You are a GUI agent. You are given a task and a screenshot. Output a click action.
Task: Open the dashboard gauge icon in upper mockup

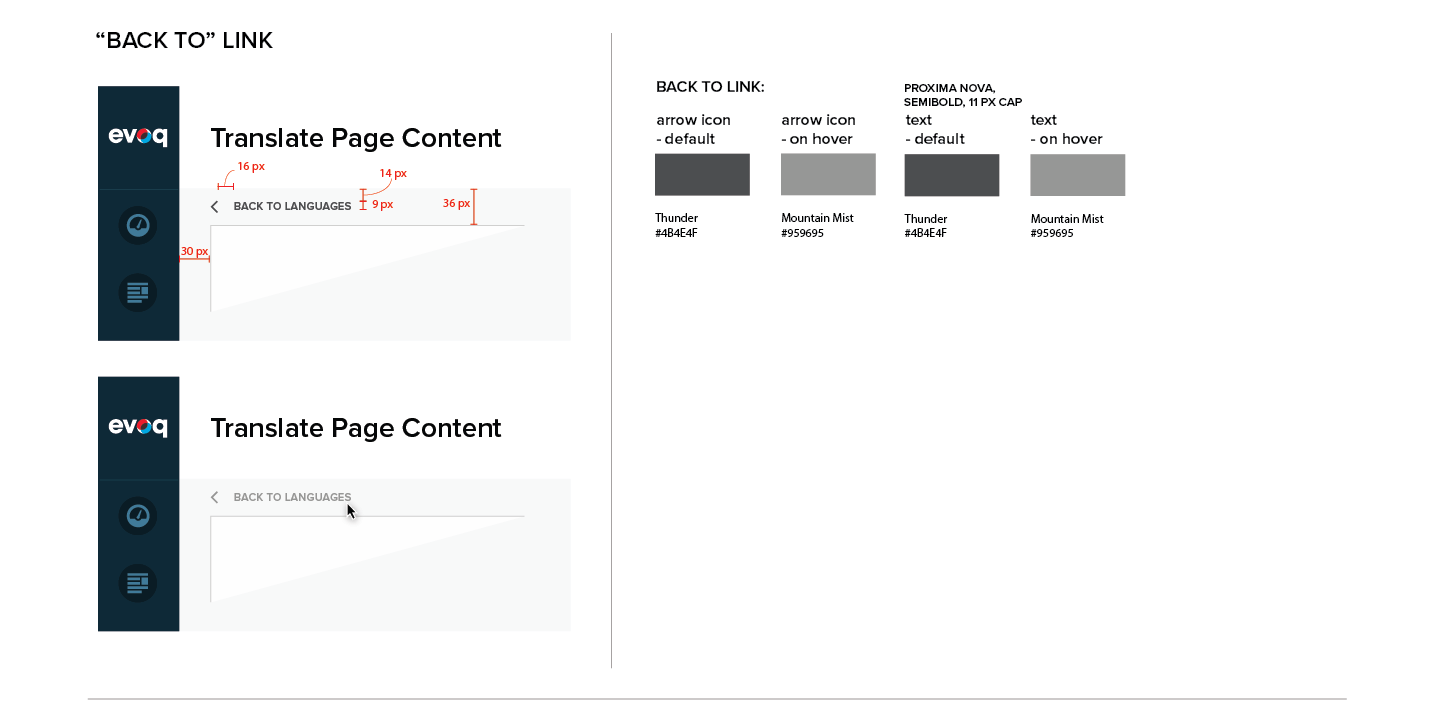[138, 225]
